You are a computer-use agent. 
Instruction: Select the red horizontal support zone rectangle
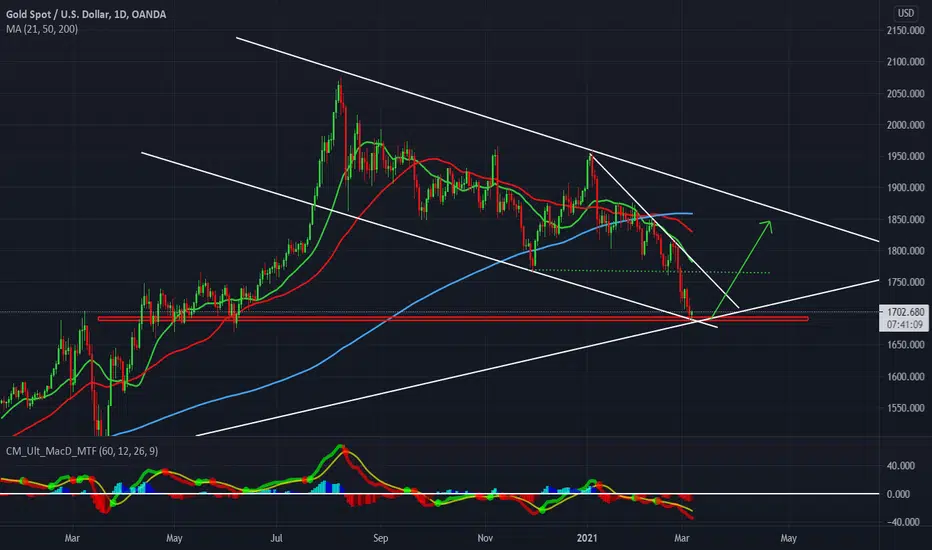453,319
